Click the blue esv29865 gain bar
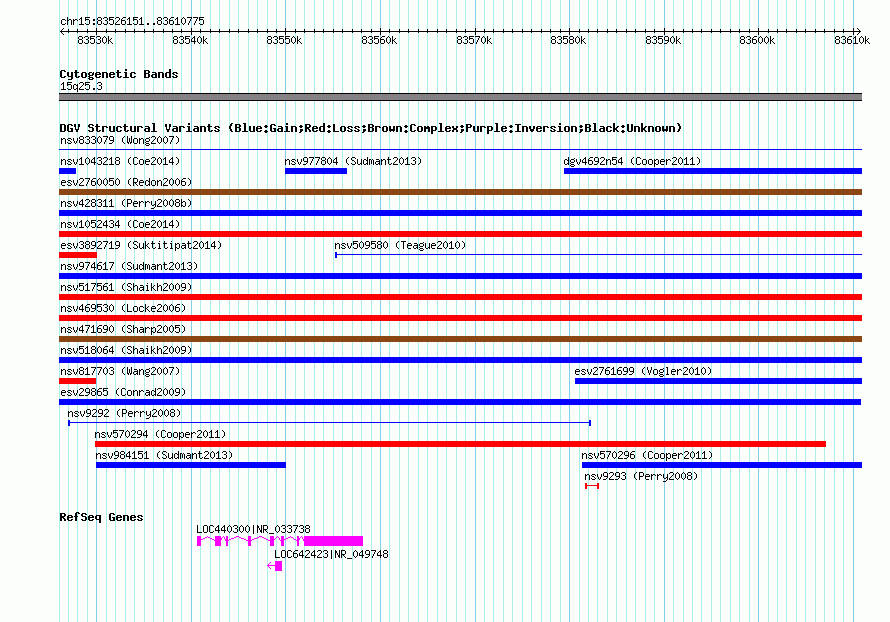This screenshot has width=890, height=622. coord(460,402)
